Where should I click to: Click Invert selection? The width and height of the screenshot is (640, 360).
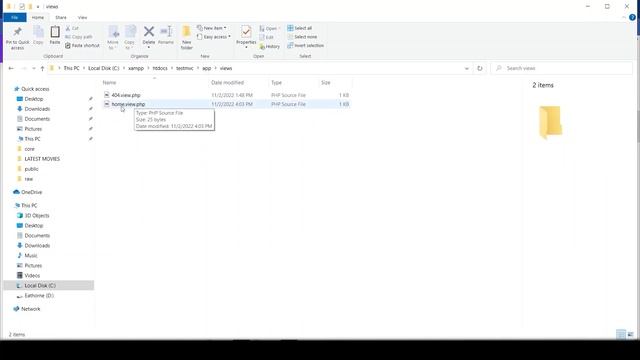[305, 46]
